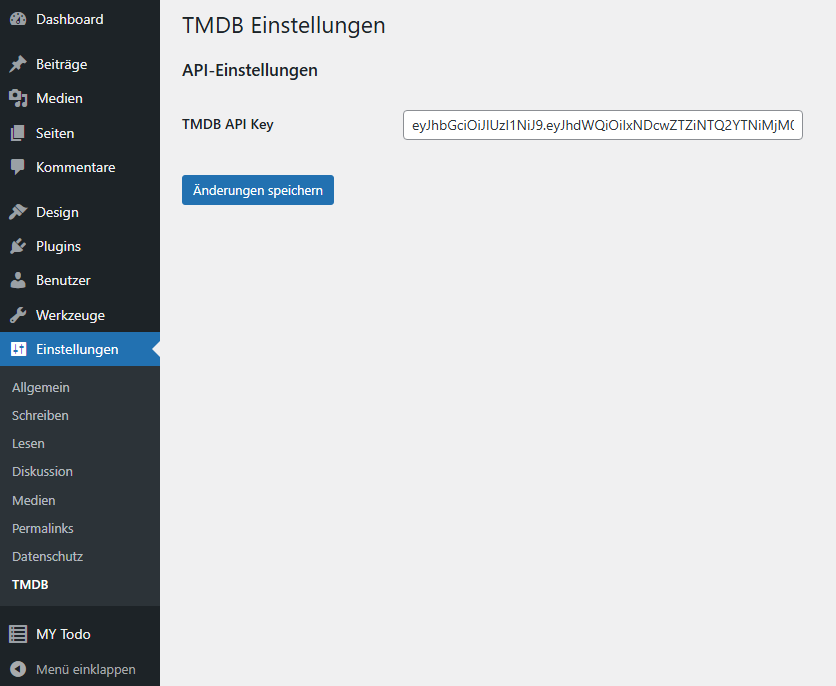
Task: Click the API-Einstellungen section heading
Action: pyautogui.click(x=250, y=70)
